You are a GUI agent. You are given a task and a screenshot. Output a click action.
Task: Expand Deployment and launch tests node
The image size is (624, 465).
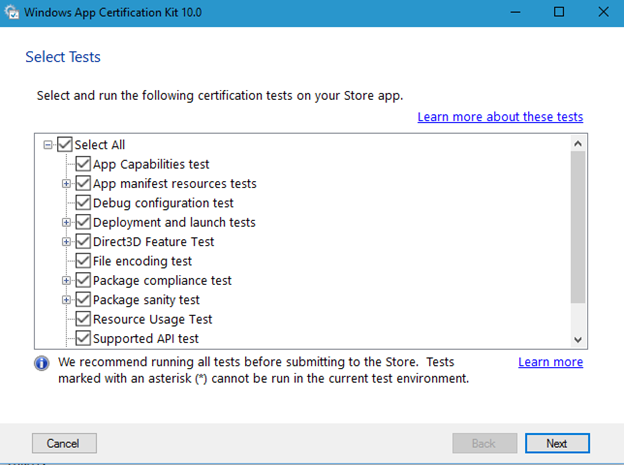pyautogui.click(x=66, y=222)
